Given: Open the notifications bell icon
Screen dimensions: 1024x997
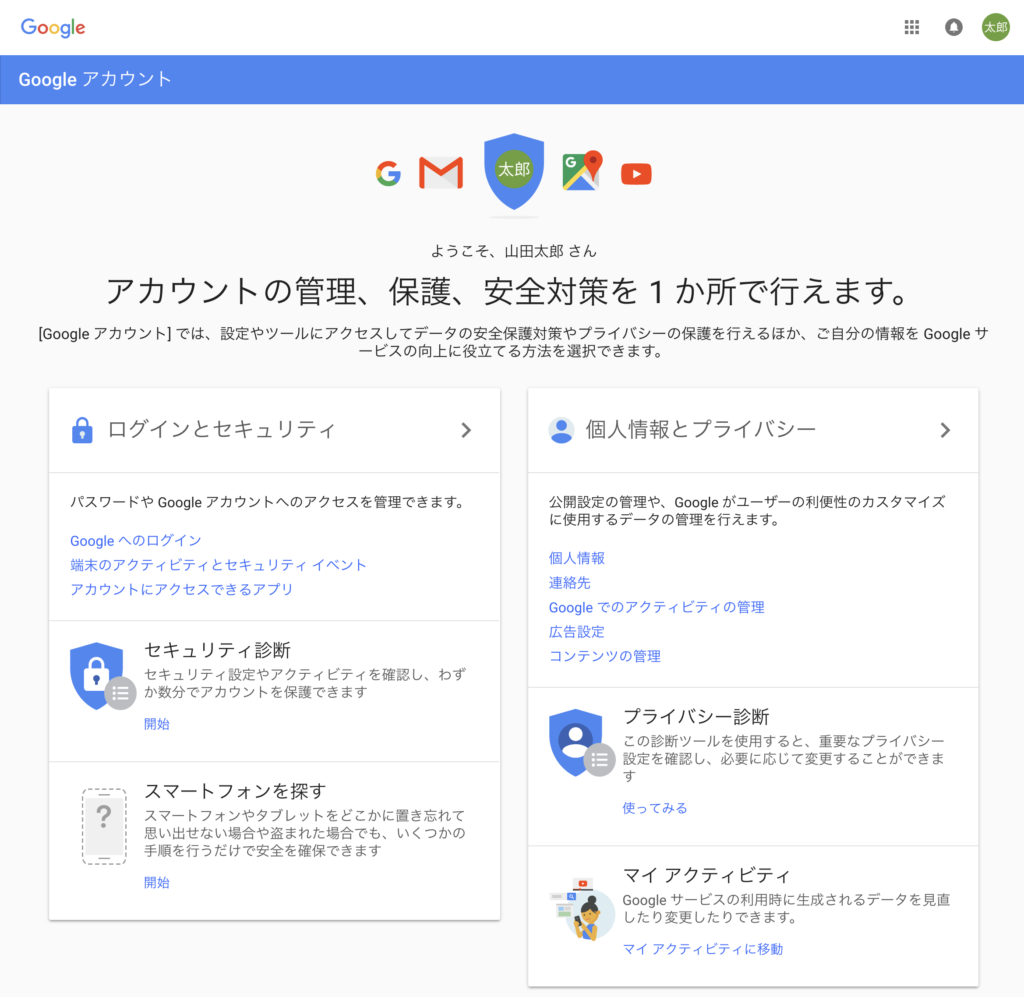Looking at the screenshot, I should click(x=953, y=27).
